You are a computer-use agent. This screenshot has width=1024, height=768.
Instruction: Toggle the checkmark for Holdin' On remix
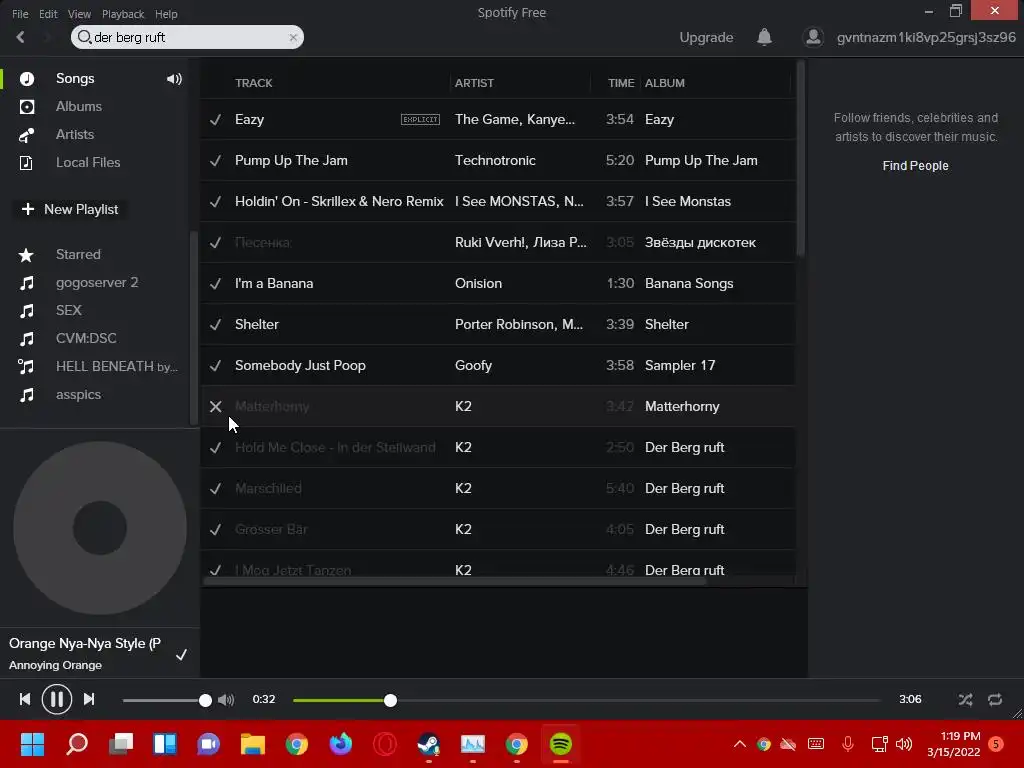point(216,202)
